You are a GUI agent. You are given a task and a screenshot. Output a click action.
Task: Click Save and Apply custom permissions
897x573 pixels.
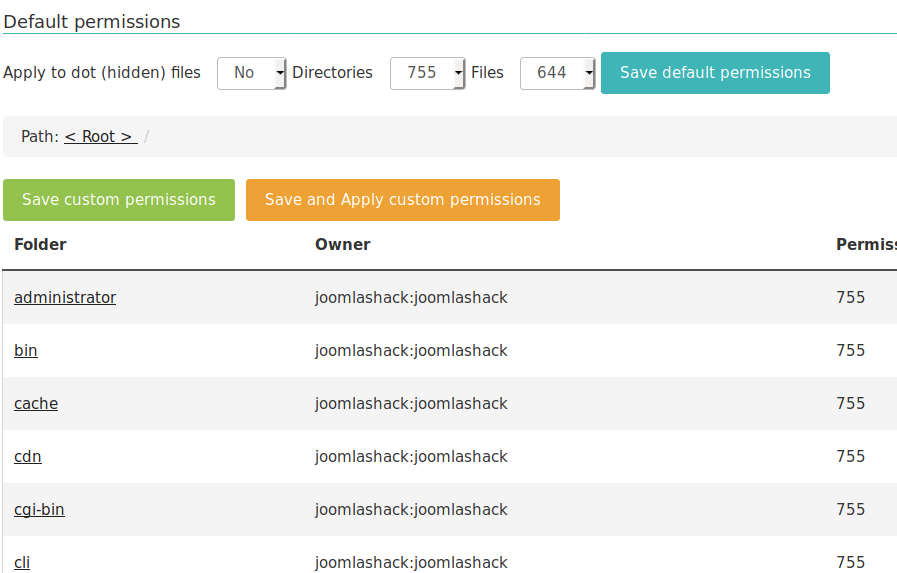(402, 200)
